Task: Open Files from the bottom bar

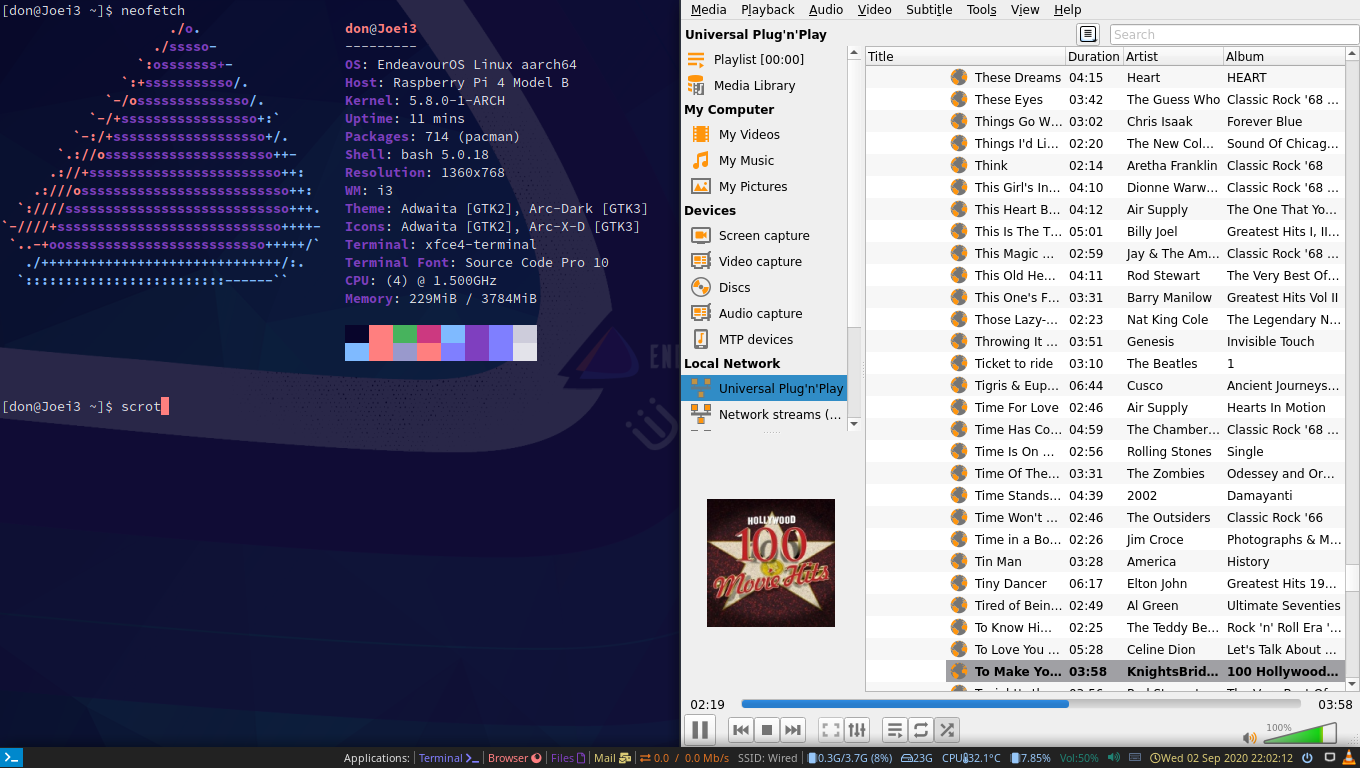Action: (568, 758)
